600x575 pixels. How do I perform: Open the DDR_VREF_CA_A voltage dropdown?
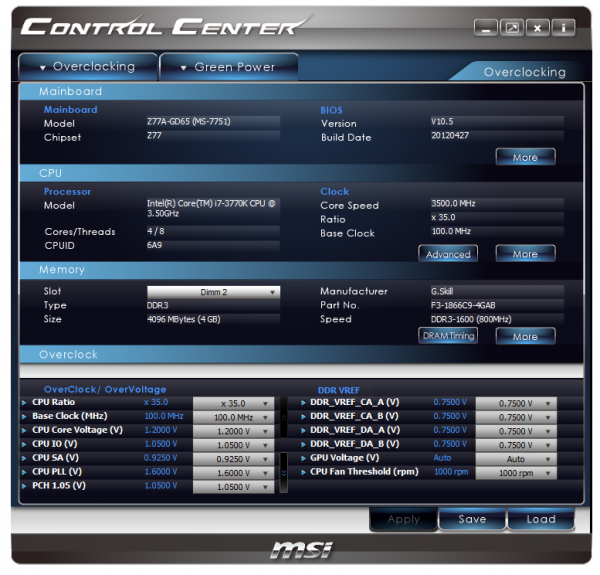point(516,404)
